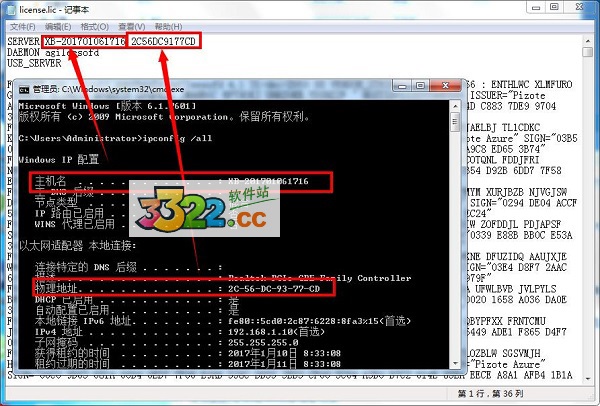Image resolution: width=600 pixels, height=406 pixels.
Task: Click the IPv4 address 192.168.1.10 value
Action: (x=276, y=332)
